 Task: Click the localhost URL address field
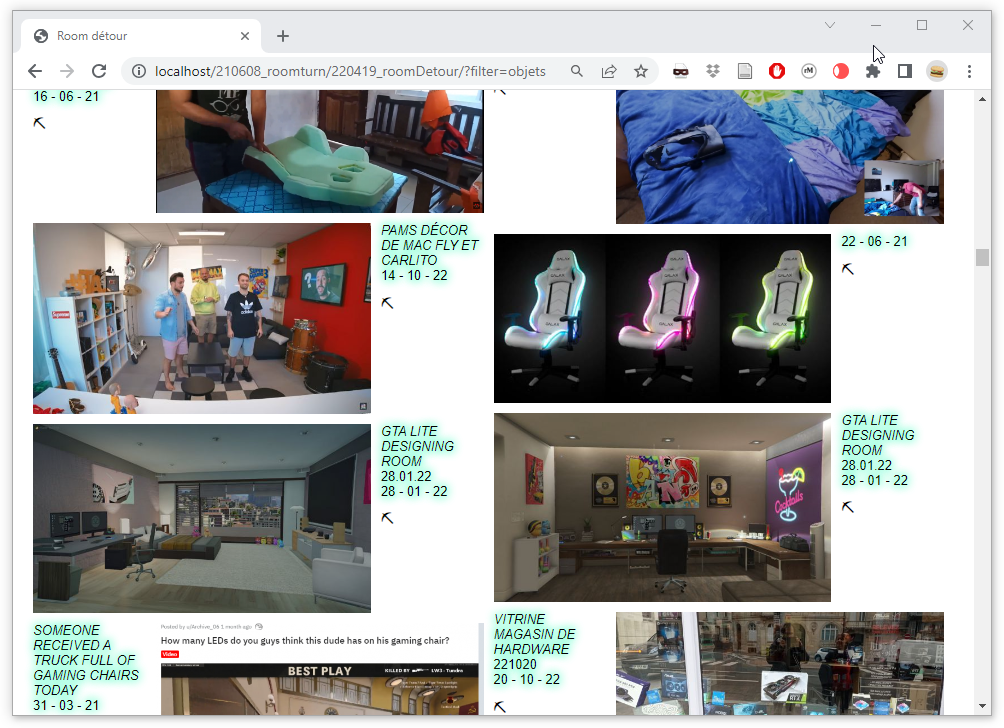pyautogui.click(x=350, y=71)
